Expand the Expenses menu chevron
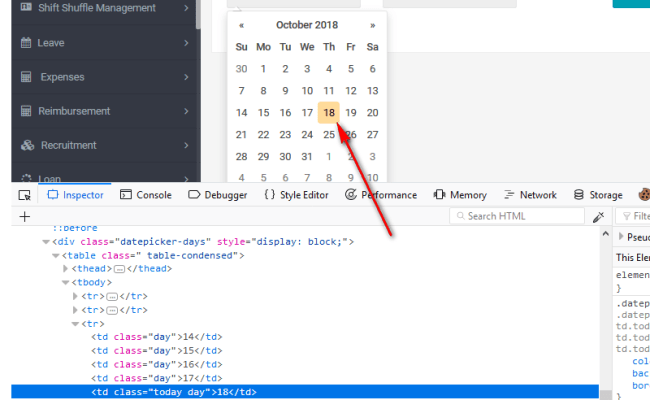Image resolution: width=650 pixels, height=400 pixels. (x=186, y=77)
